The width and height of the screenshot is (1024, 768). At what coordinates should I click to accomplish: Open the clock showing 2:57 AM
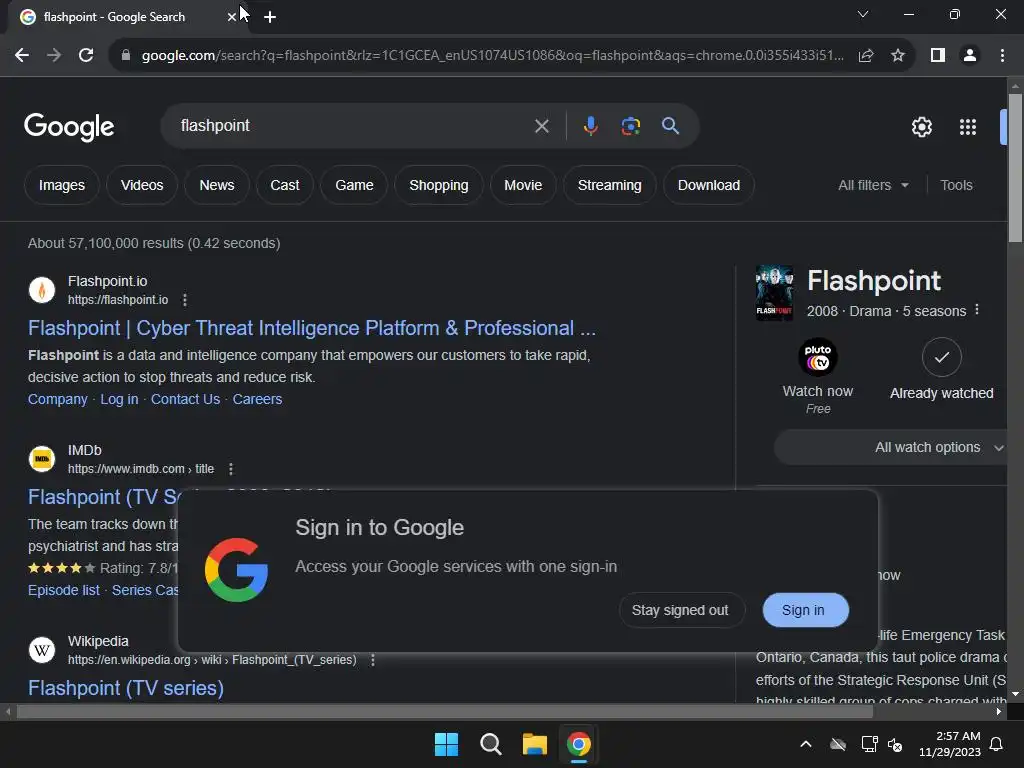tap(950, 744)
